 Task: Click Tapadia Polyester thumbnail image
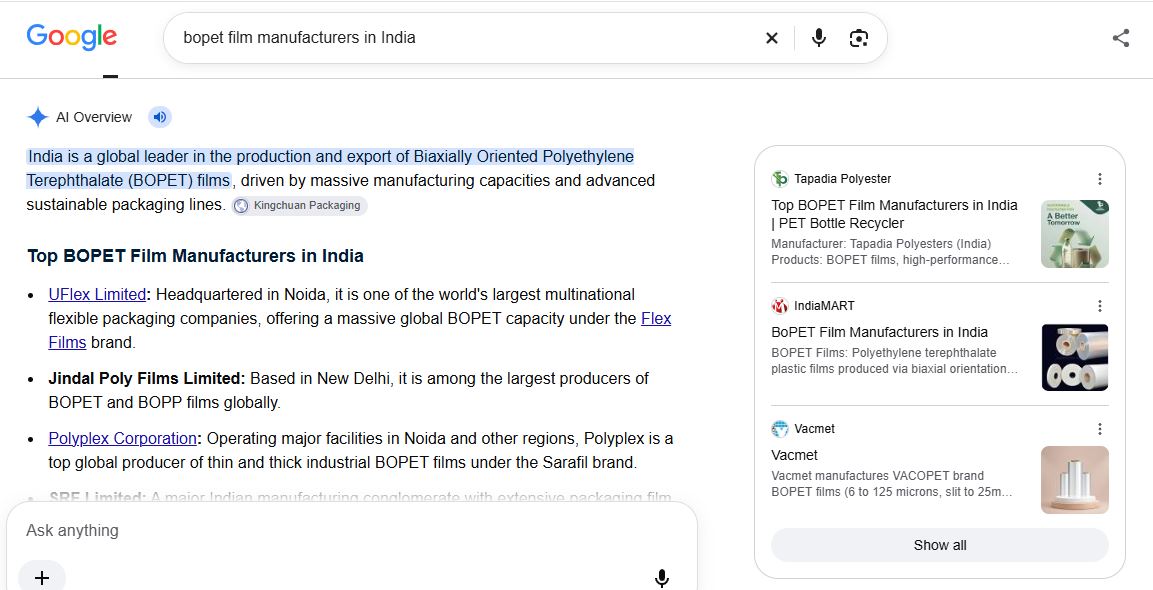1074,234
